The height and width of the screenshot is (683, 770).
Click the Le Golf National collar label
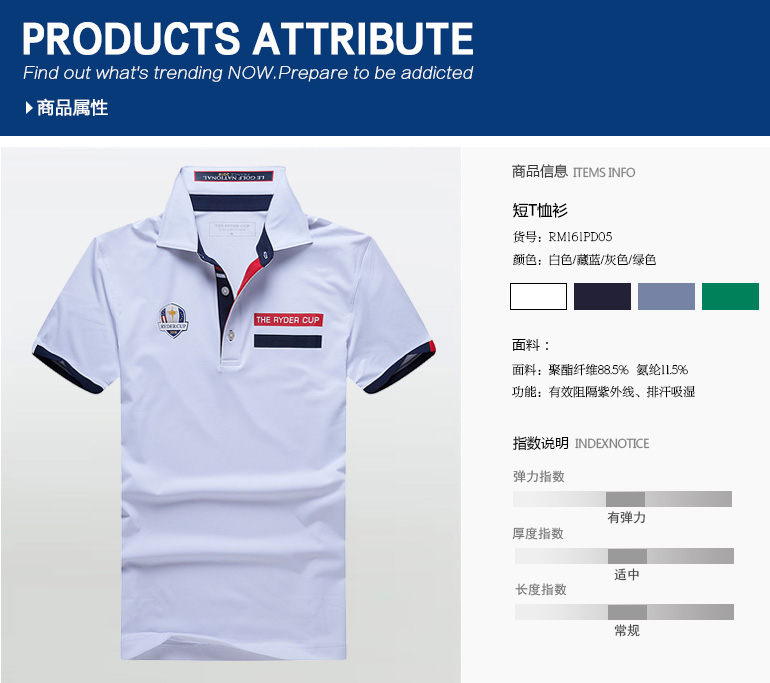(234, 177)
